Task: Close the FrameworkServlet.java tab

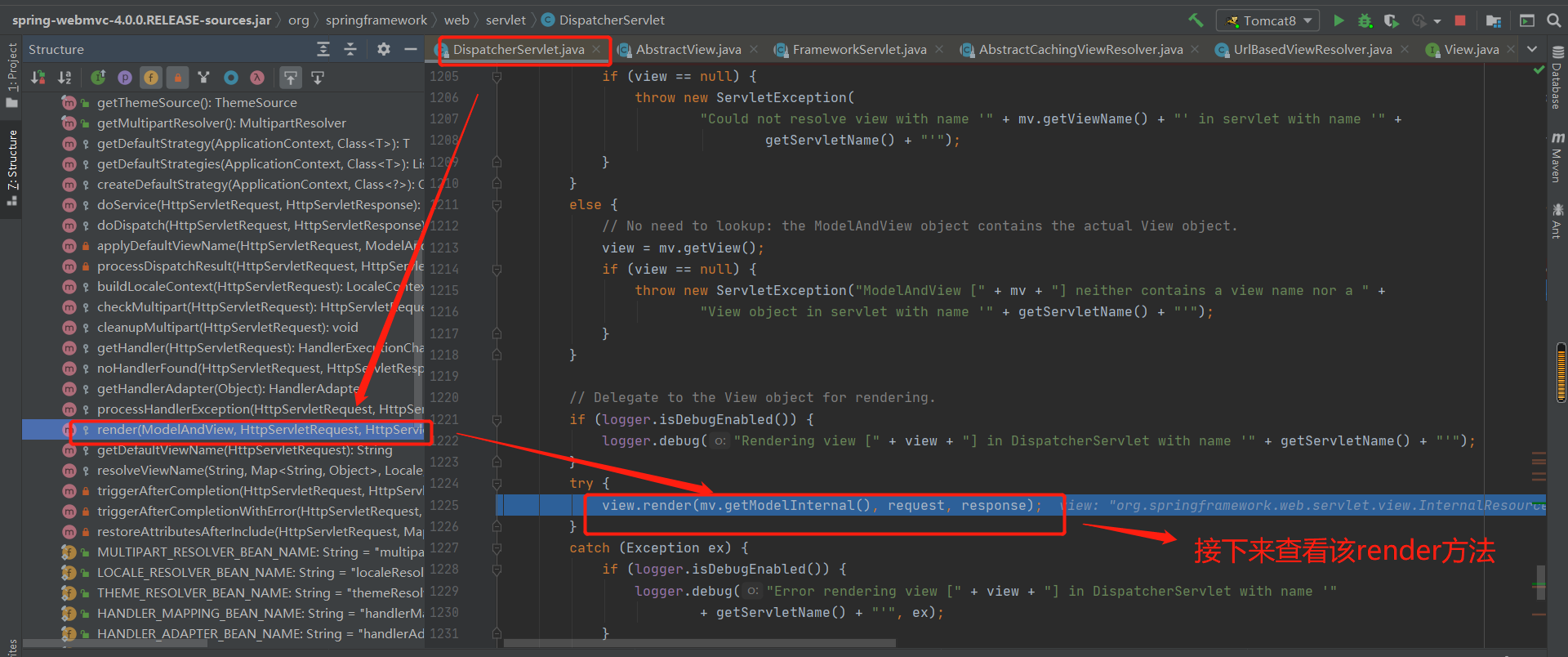Action: (939, 50)
